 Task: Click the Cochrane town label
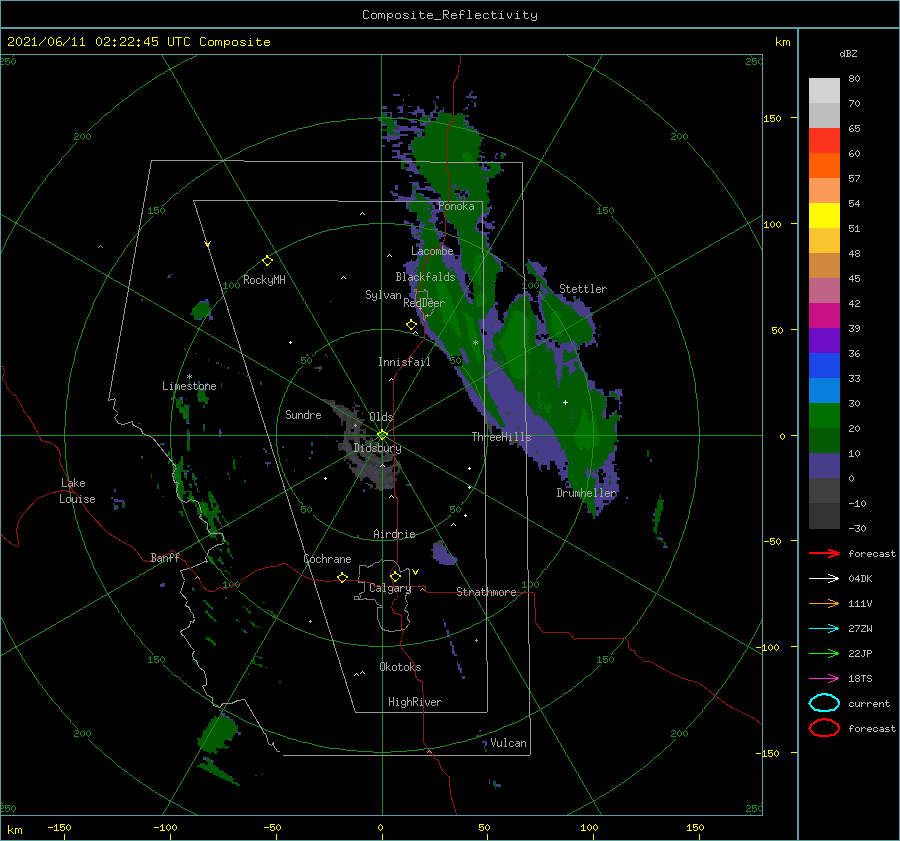(x=327, y=559)
